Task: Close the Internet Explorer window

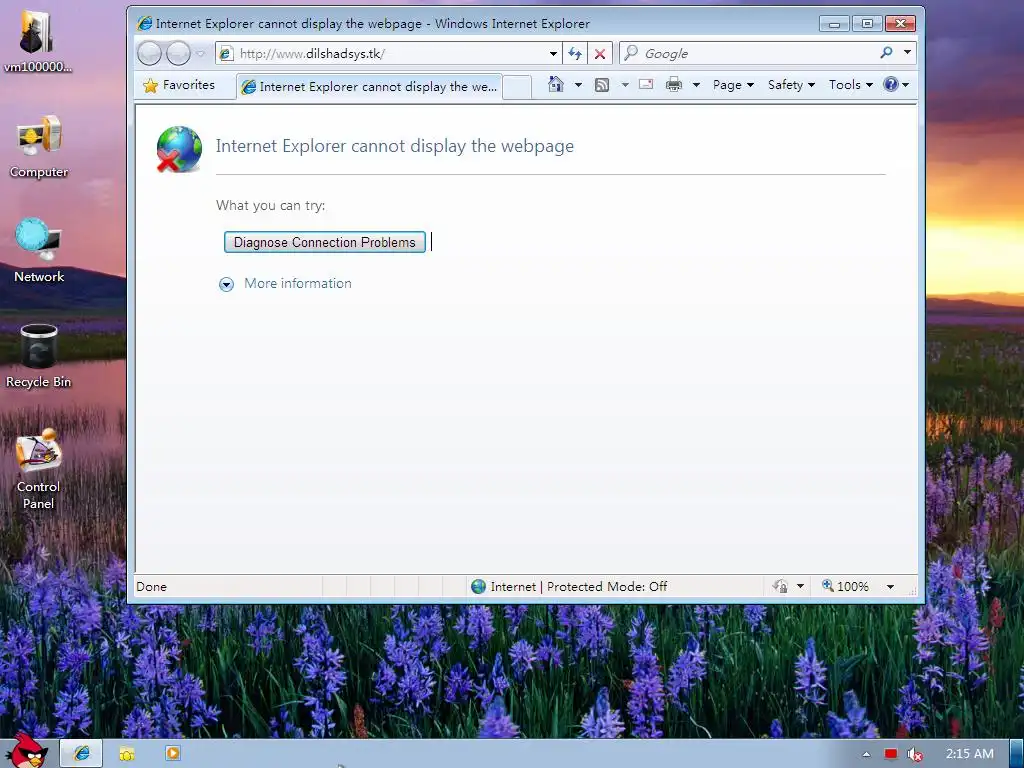Action: (901, 24)
